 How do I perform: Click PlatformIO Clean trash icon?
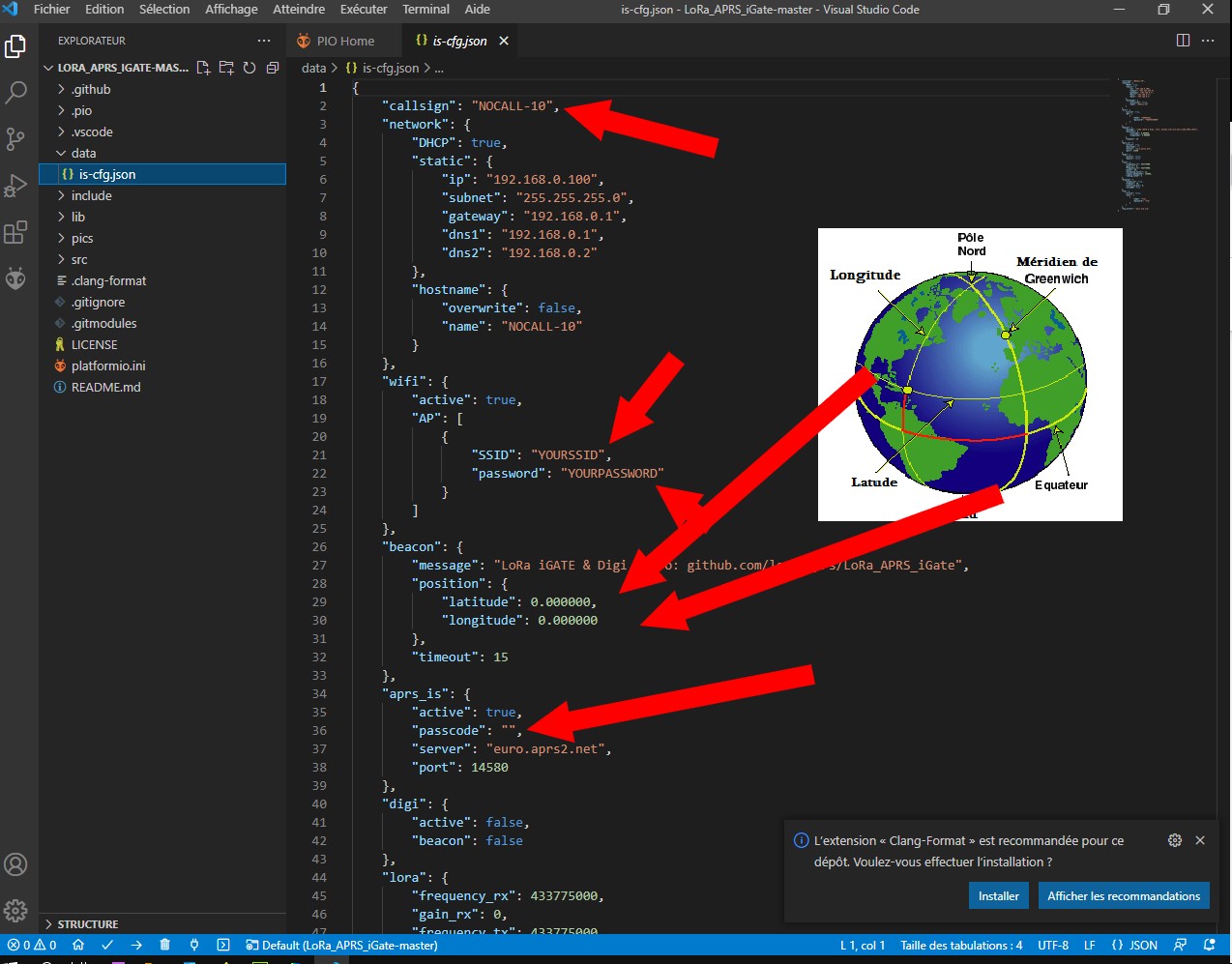pyautogui.click(x=165, y=945)
